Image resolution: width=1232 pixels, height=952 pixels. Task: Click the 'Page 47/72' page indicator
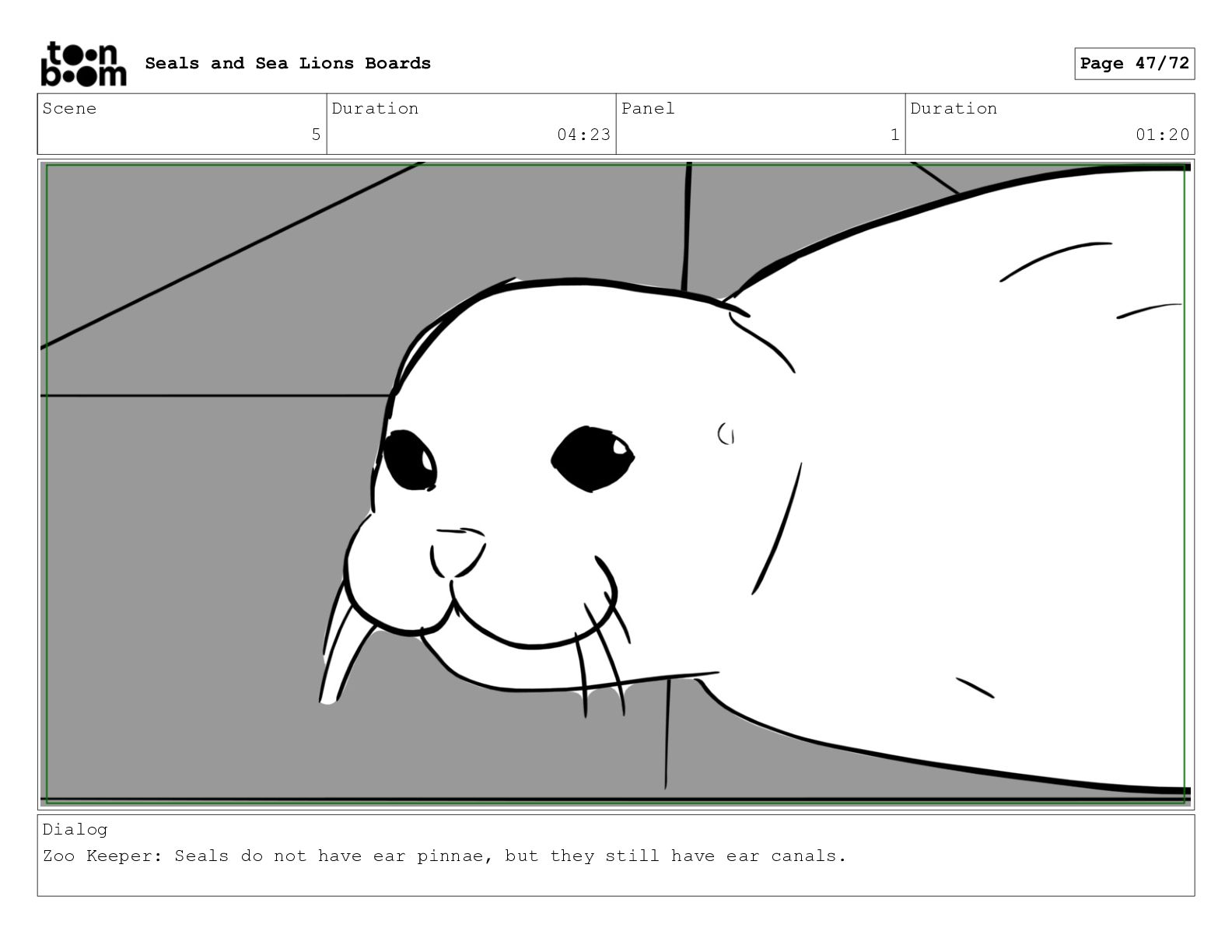coord(1135,63)
